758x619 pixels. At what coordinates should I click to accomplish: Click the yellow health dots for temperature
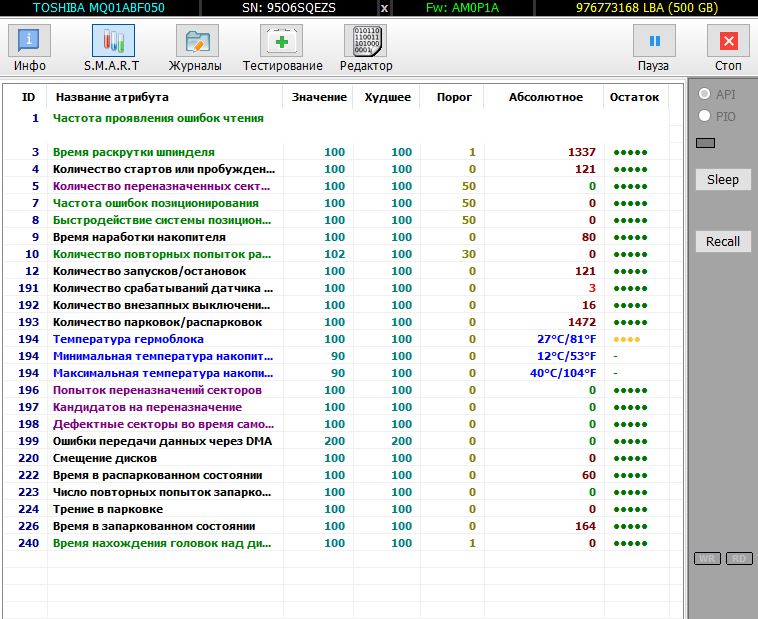tap(627, 339)
